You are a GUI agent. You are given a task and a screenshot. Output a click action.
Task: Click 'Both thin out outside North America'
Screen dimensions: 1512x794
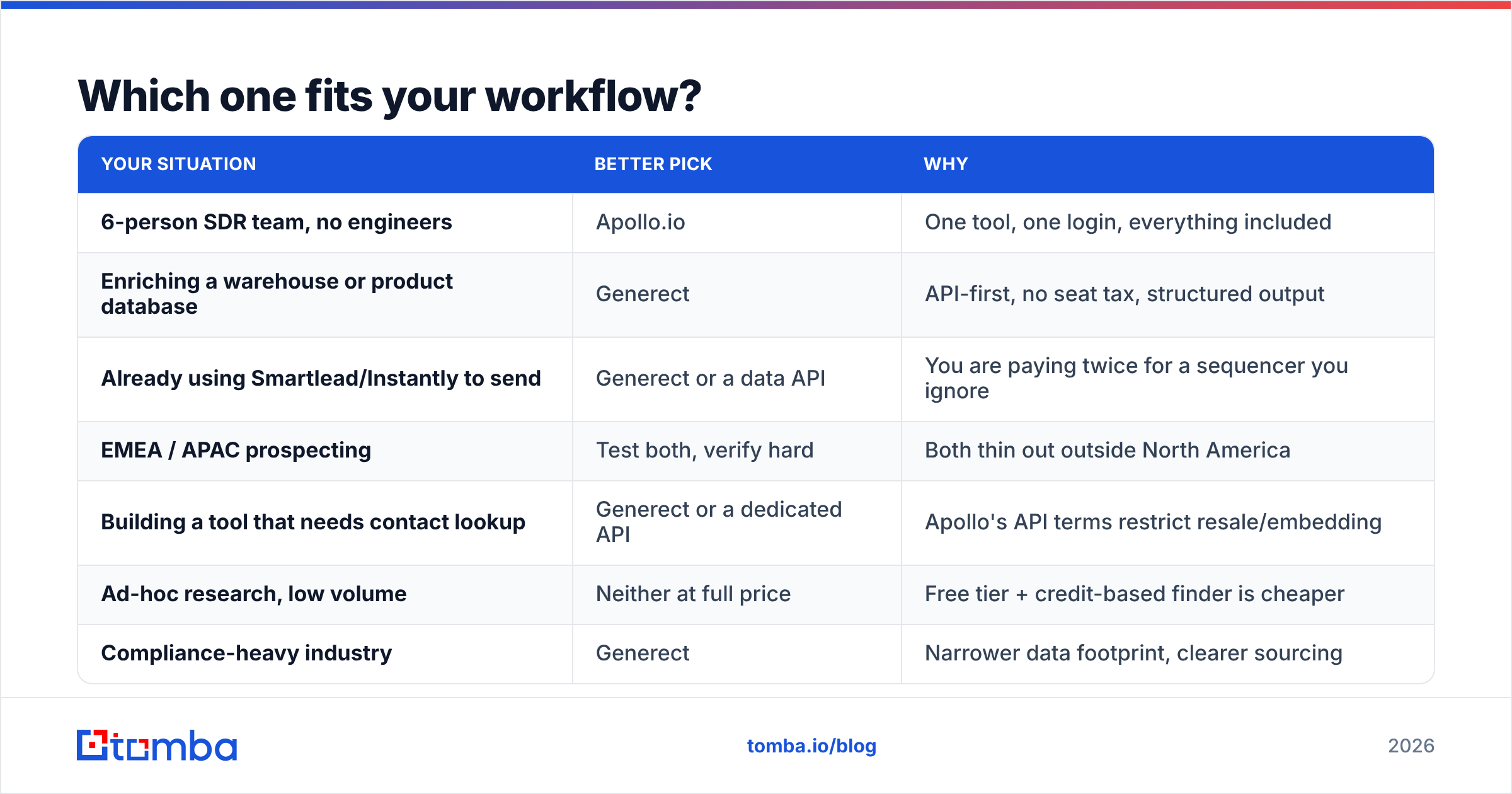click(1108, 450)
